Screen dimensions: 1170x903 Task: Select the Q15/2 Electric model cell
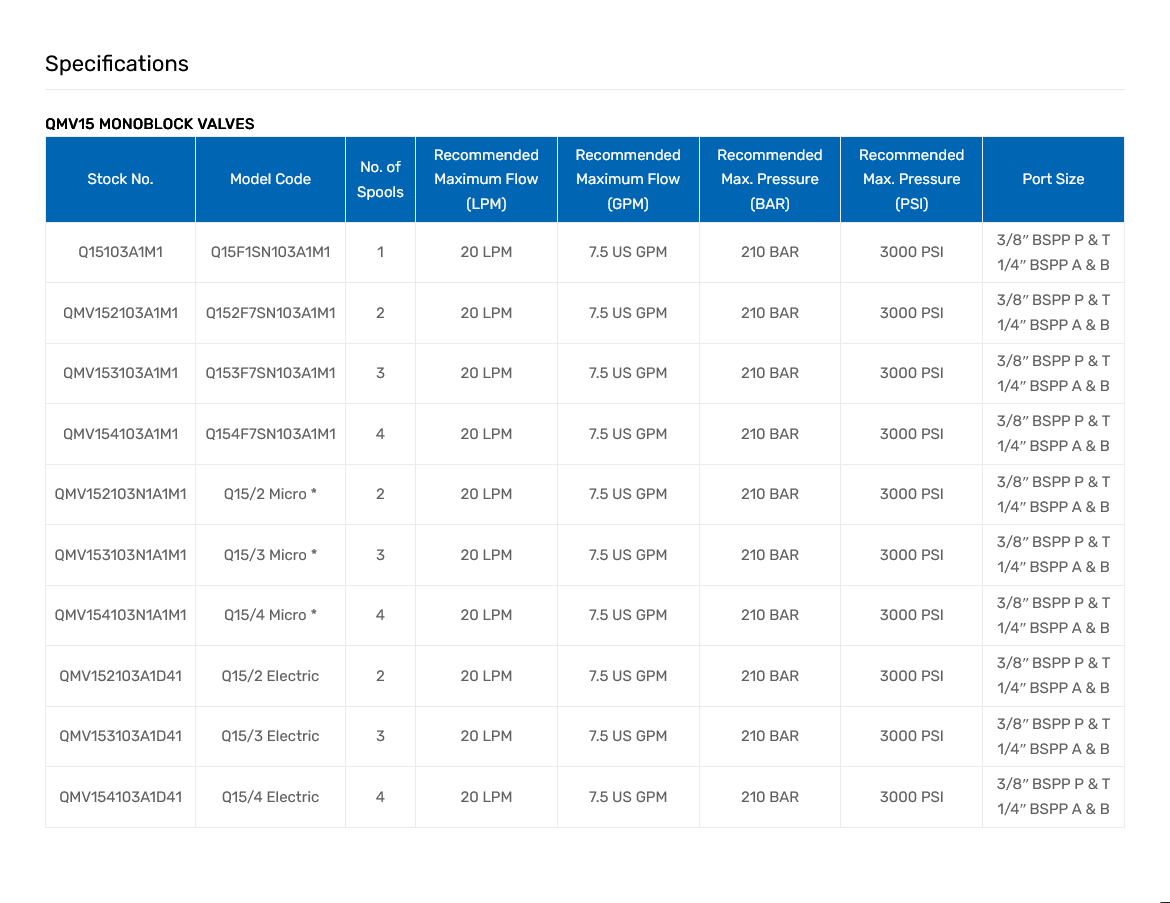(270, 676)
